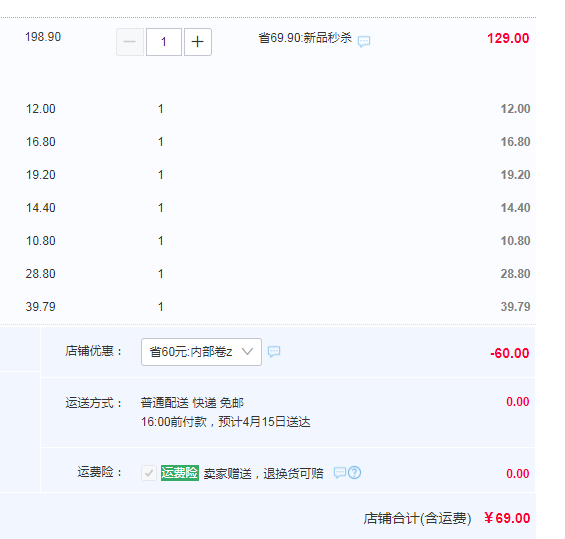This screenshot has height=539, width=565.
Task: Click subtotal 28.80 in right column
Action: tap(515, 274)
